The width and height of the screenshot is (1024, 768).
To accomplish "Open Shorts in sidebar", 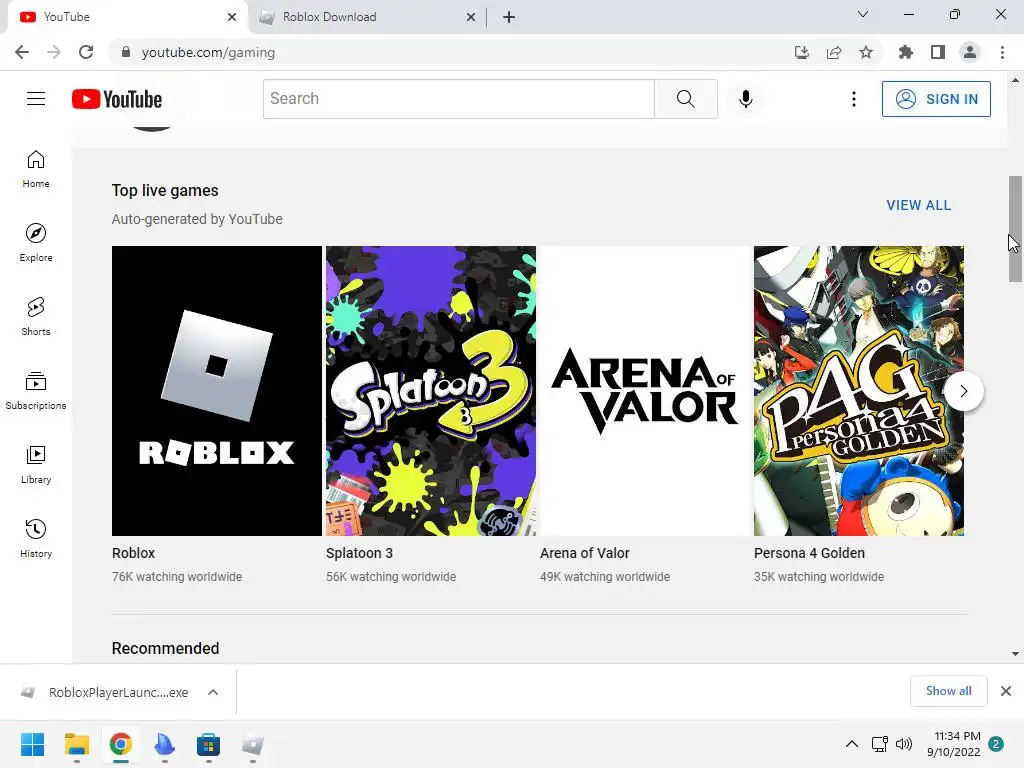I will point(36,317).
